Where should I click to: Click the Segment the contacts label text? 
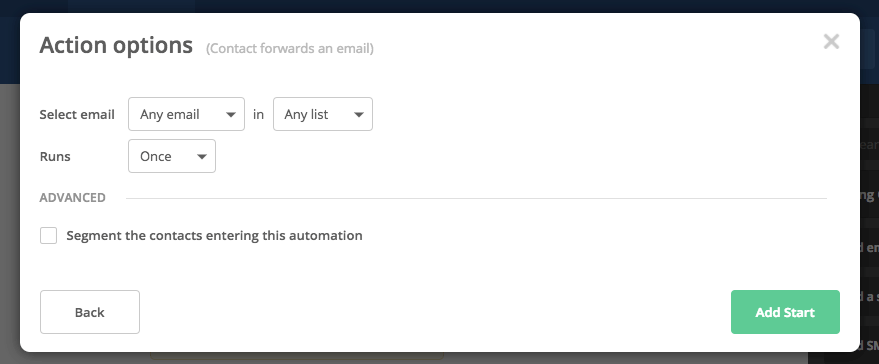click(x=214, y=236)
